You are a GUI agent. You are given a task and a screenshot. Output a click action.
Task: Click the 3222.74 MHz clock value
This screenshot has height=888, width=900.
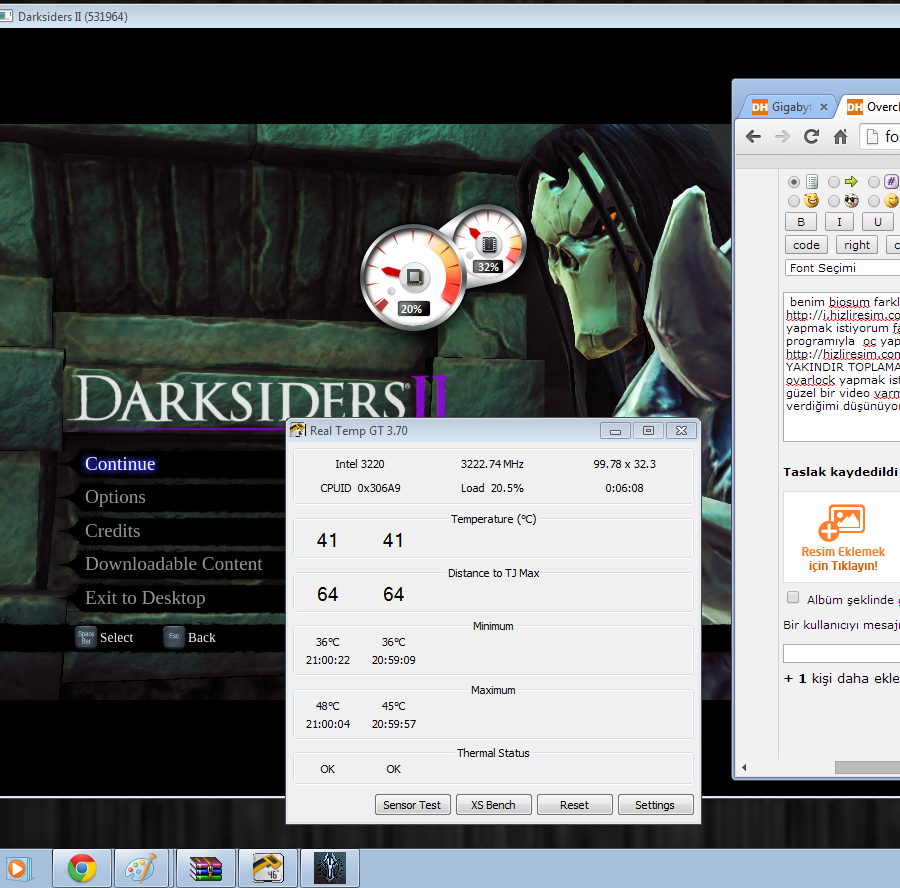[492, 464]
